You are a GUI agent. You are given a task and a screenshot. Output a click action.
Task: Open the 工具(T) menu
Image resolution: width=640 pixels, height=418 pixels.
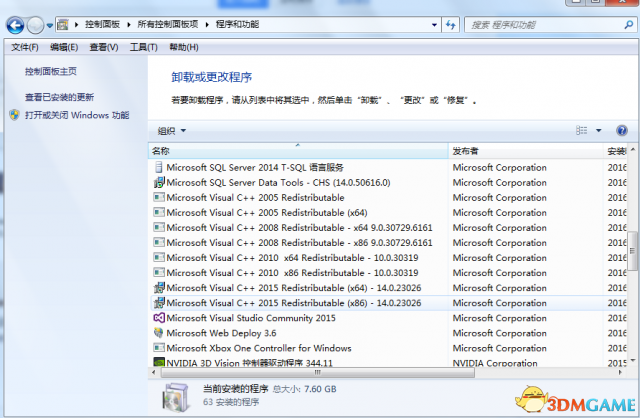click(x=143, y=47)
